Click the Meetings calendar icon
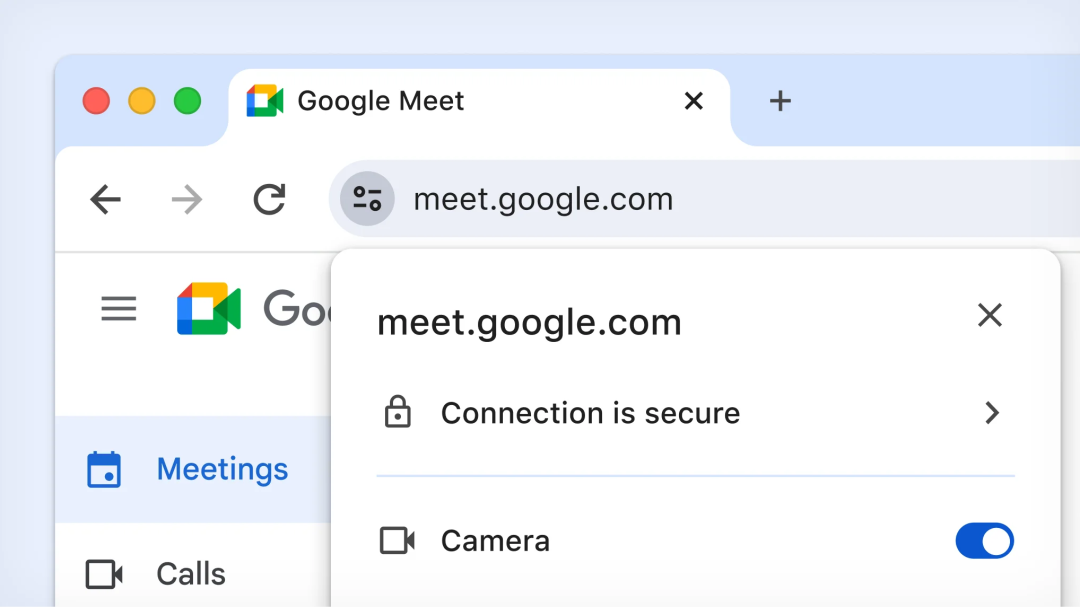1080x607 pixels. [104, 469]
